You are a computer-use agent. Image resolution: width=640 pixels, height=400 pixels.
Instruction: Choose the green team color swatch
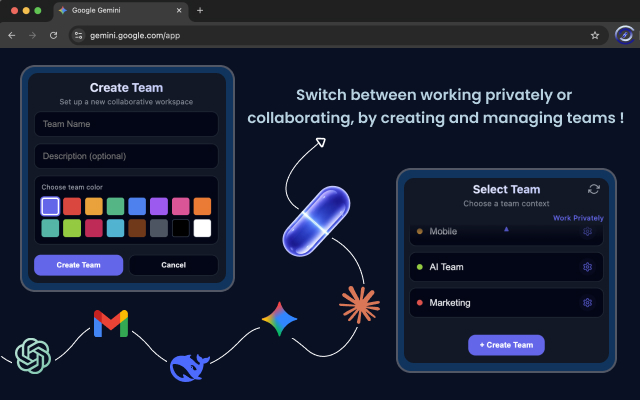[x=116, y=206]
